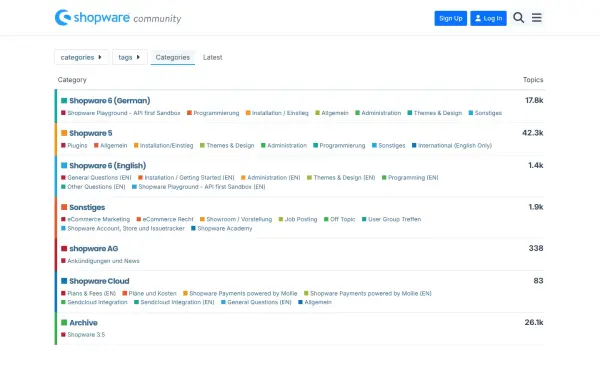Open Shopware Account, Store und Issuetracker subcategory
Viewport: 600px width, 375px height.
coord(126,229)
